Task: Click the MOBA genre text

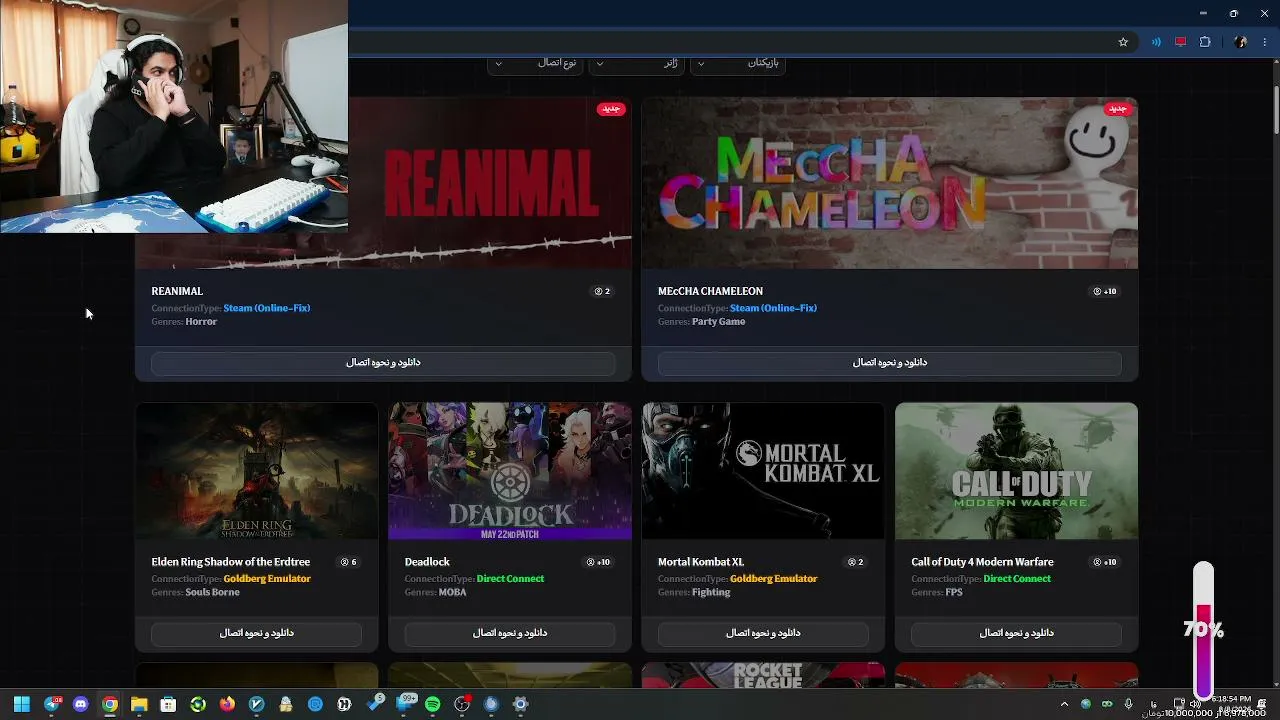Action: pyautogui.click(x=453, y=592)
